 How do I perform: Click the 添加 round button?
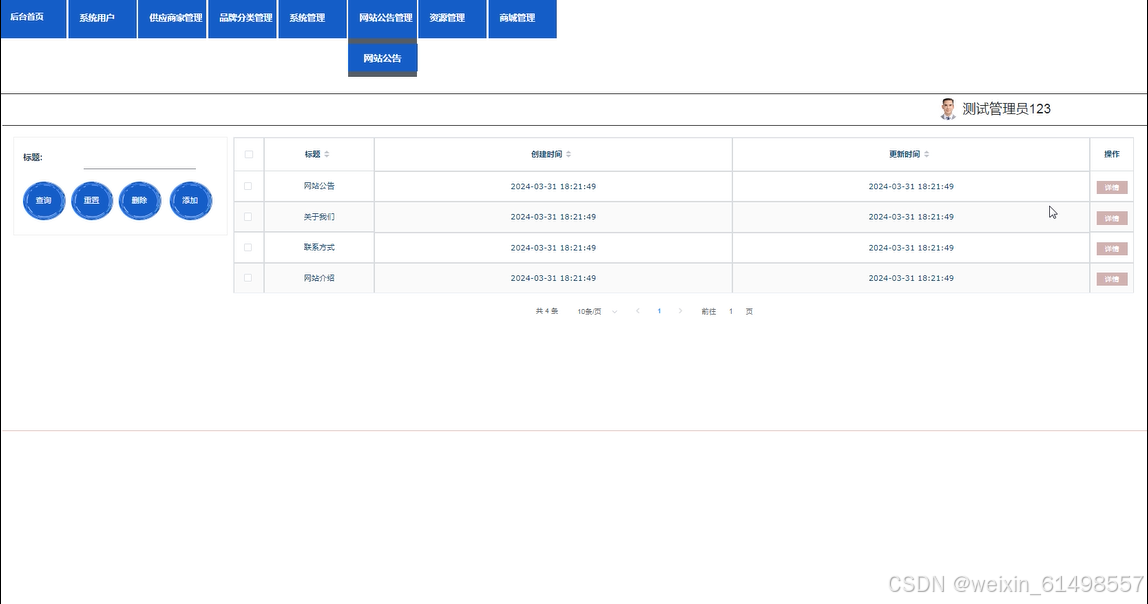[190, 201]
